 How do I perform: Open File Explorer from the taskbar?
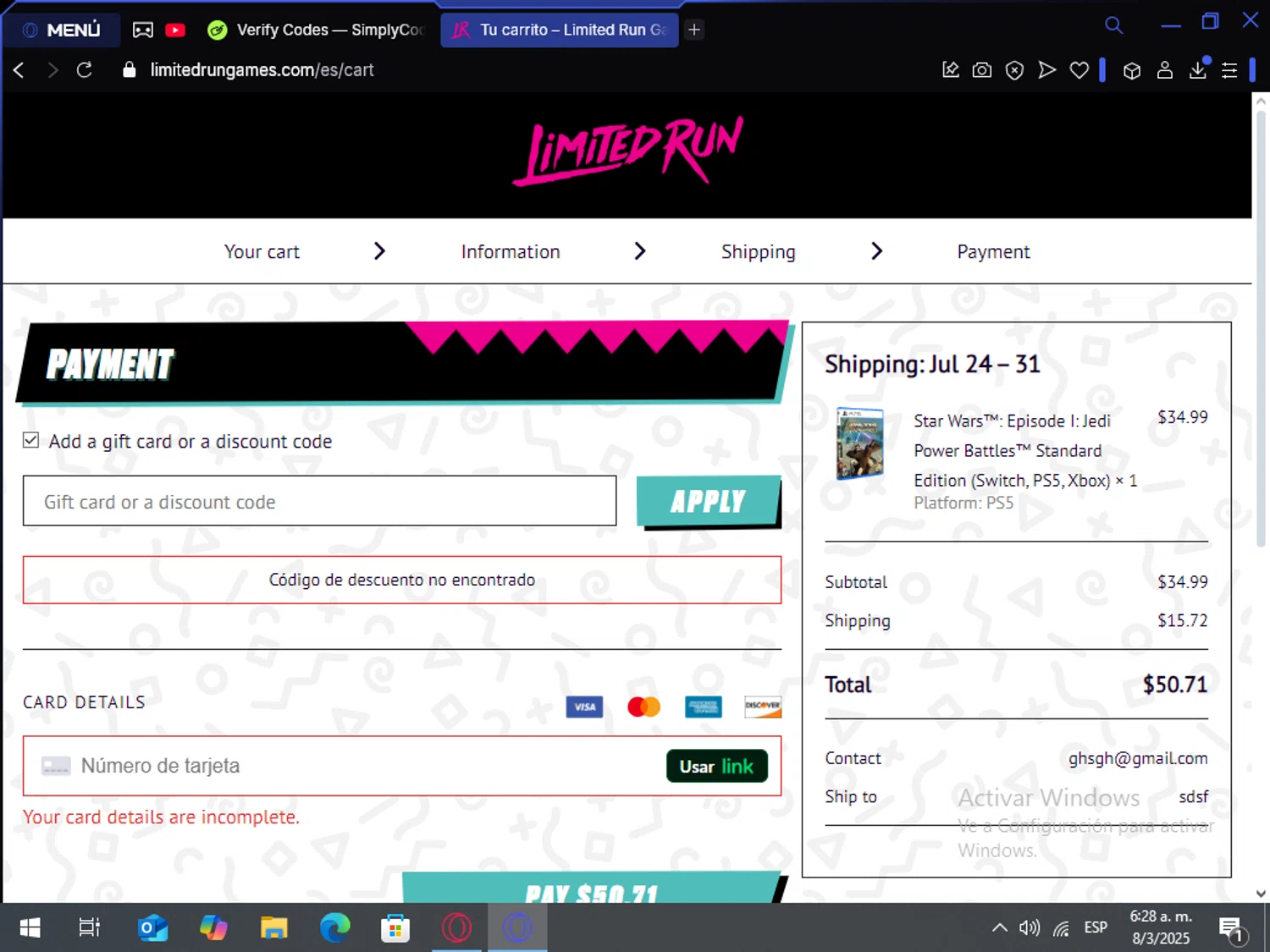pyautogui.click(x=273, y=928)
